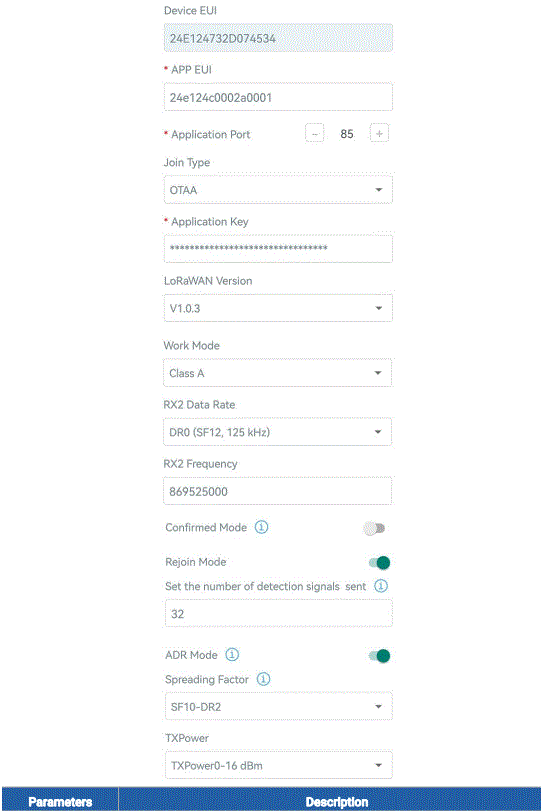
Task: Open the TXPower dropdown
Action: tap(278, 765)
